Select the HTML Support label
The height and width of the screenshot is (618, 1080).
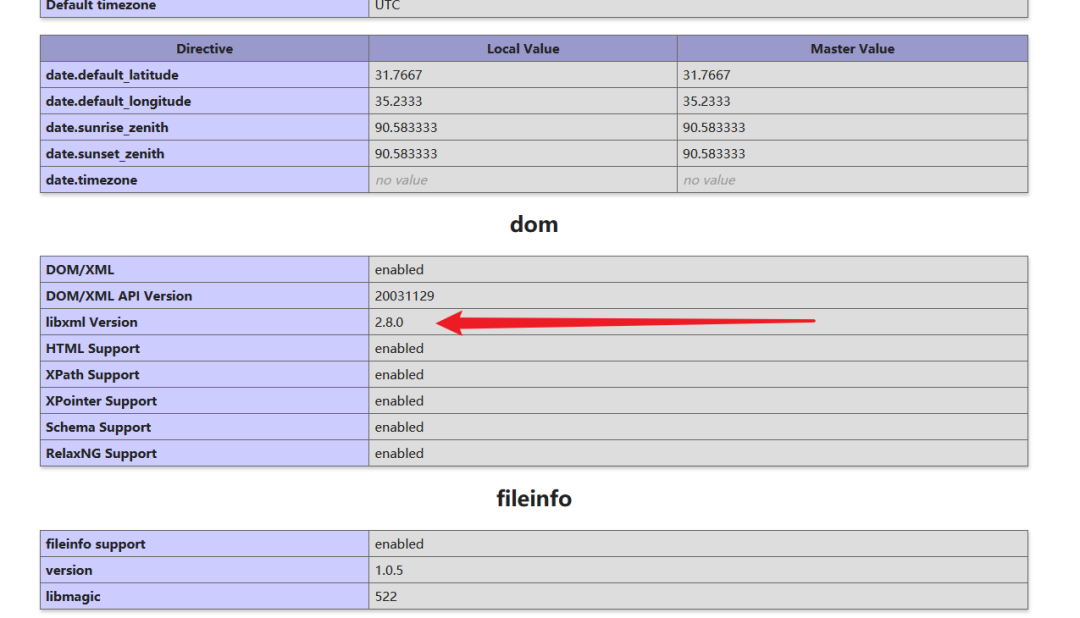(93, 349)
